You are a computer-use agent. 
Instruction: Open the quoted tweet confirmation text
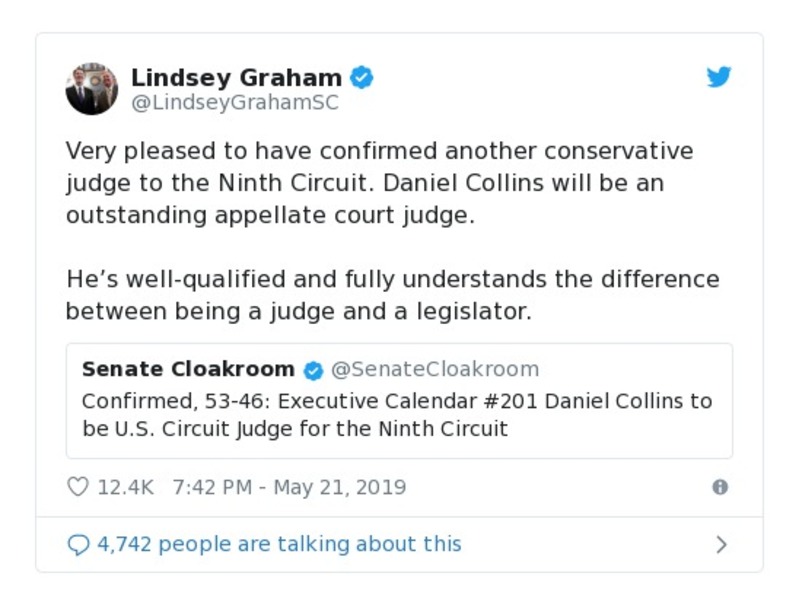[x=396, y=415]
